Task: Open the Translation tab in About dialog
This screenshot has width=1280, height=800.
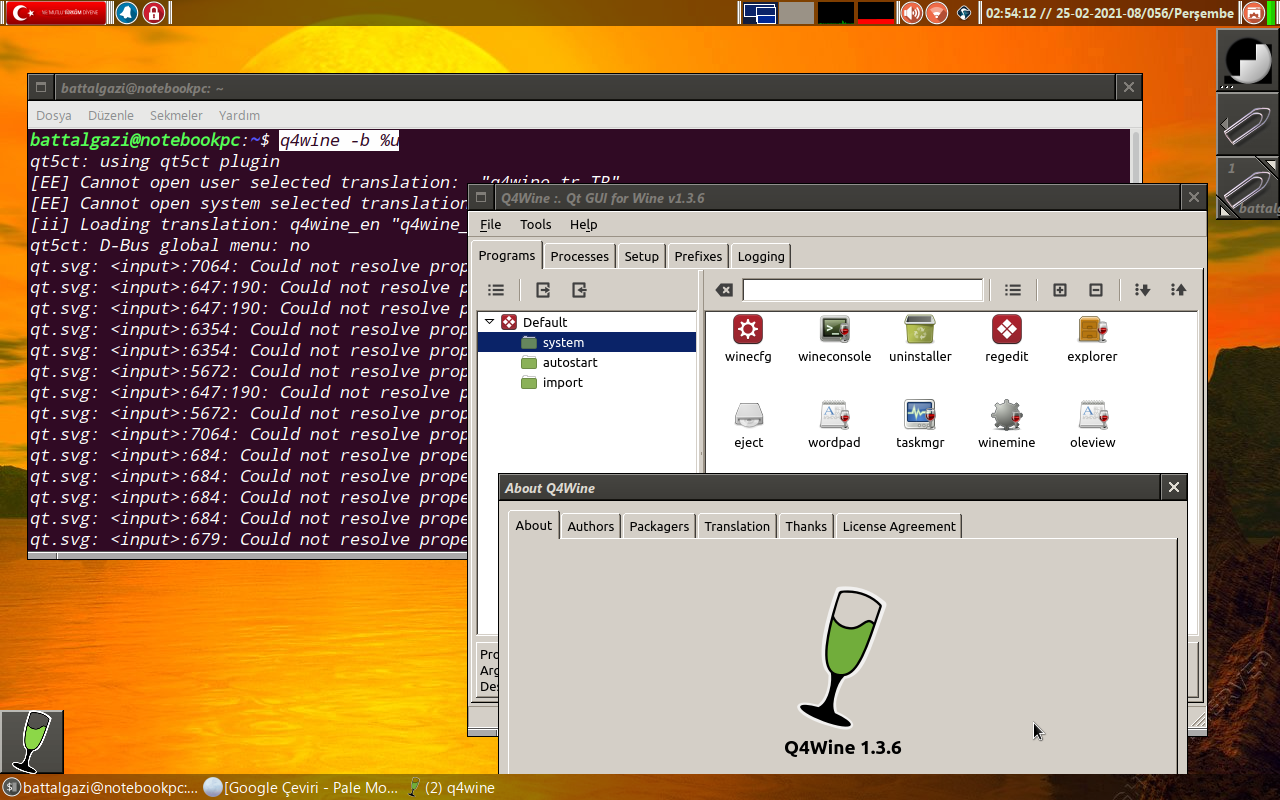Action: [737, 526]
